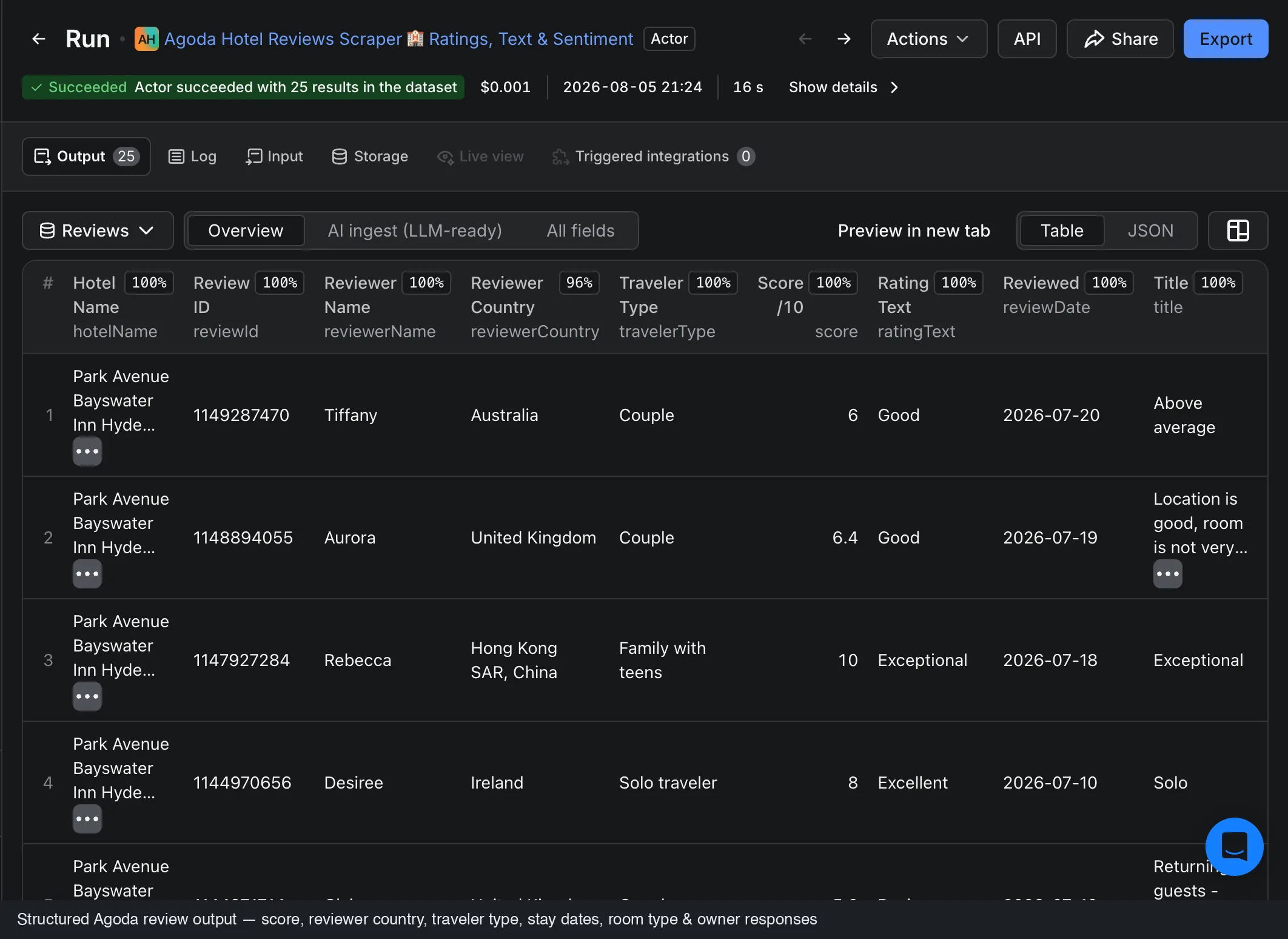Open the Input tab
This screenshot has height=939, width=1288.
(274, 156)
